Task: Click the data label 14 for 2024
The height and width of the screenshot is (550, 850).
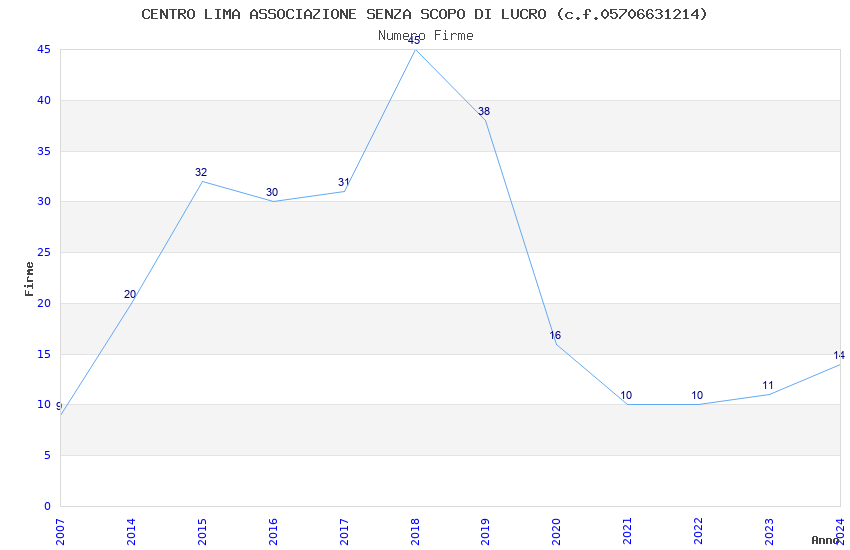Action: 839,355
